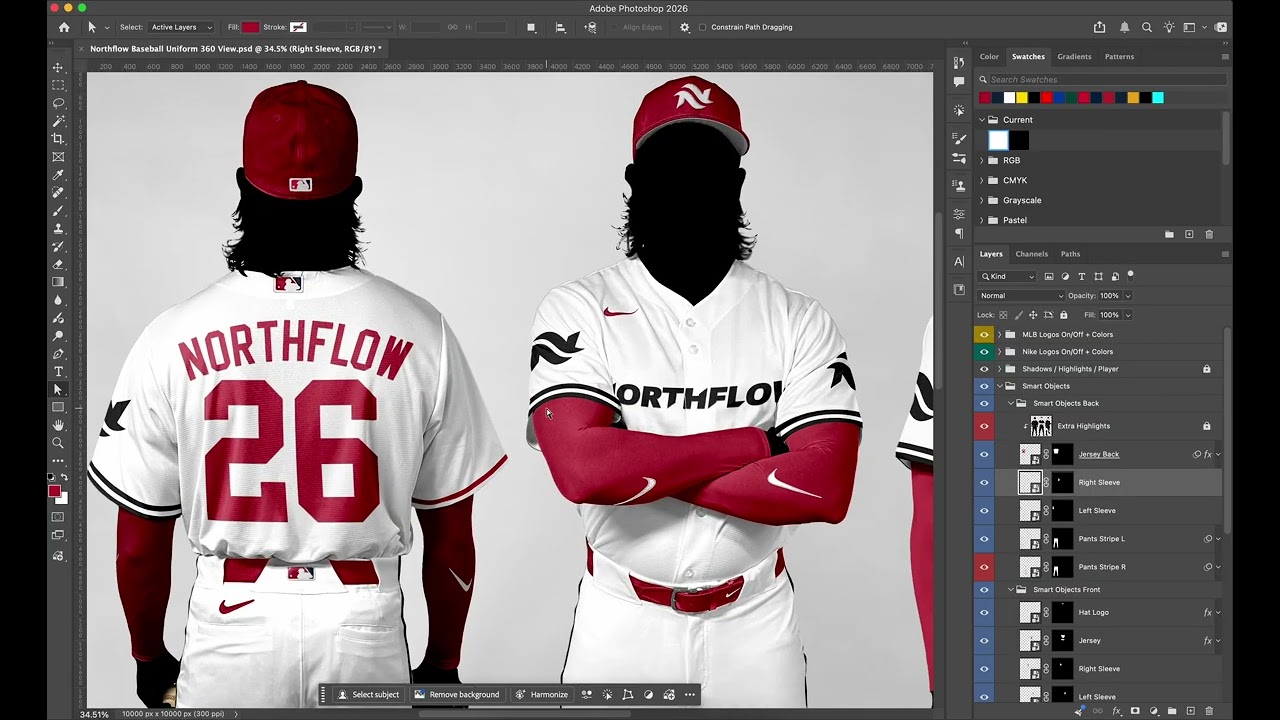Viewport: 1280px width, 720px height.
Task: Open the Share icon in options bar
Action: 1100,27
